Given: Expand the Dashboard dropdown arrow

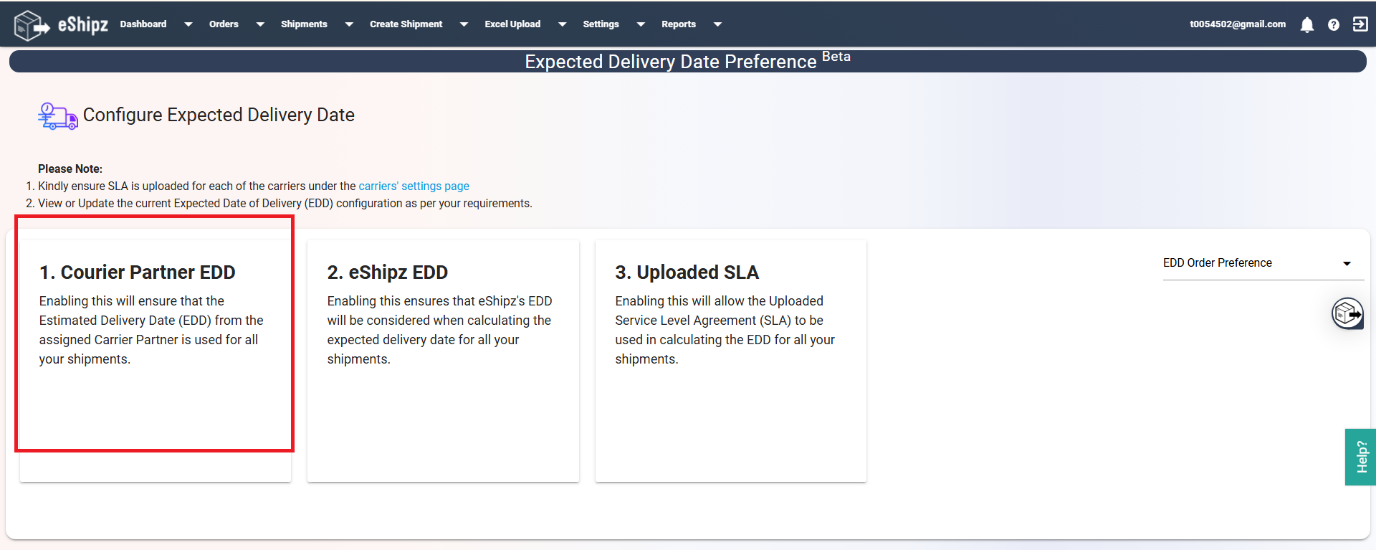Looking at the screenshot, I should pos(188,25).
